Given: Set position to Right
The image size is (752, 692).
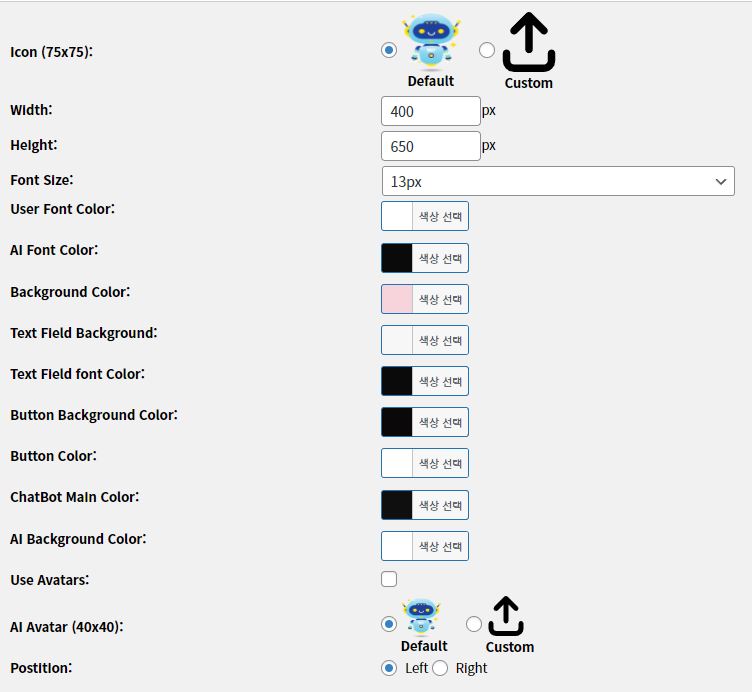Looking at the screenshot, I should 440,668.
